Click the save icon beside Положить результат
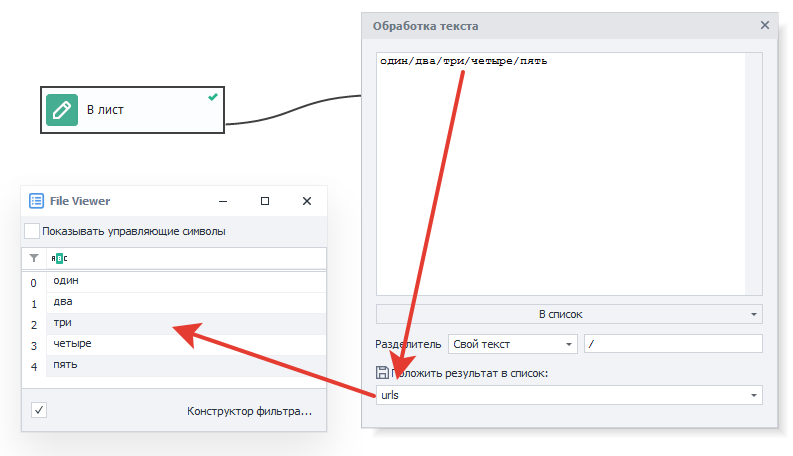This screenshot has width=793, height=456. (382, 373)
